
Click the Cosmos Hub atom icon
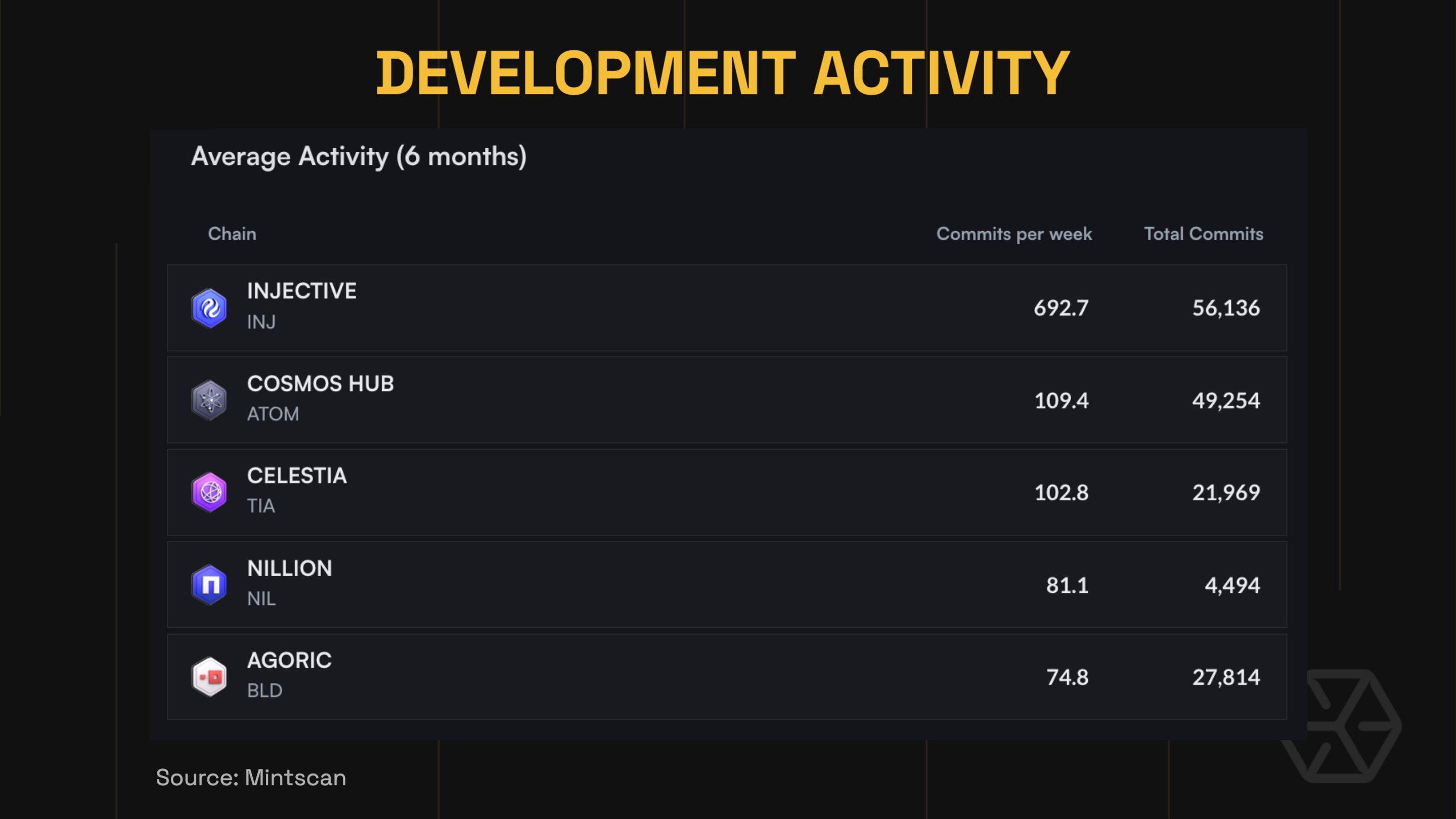pyautogui.click(x=209, y=400)
